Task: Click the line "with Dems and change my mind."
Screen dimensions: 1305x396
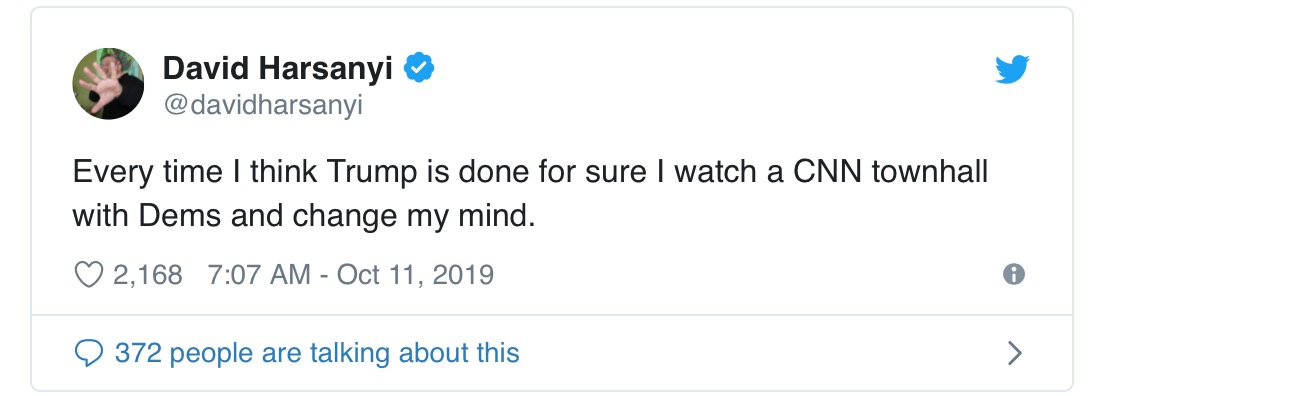Action: click(304, 215)
